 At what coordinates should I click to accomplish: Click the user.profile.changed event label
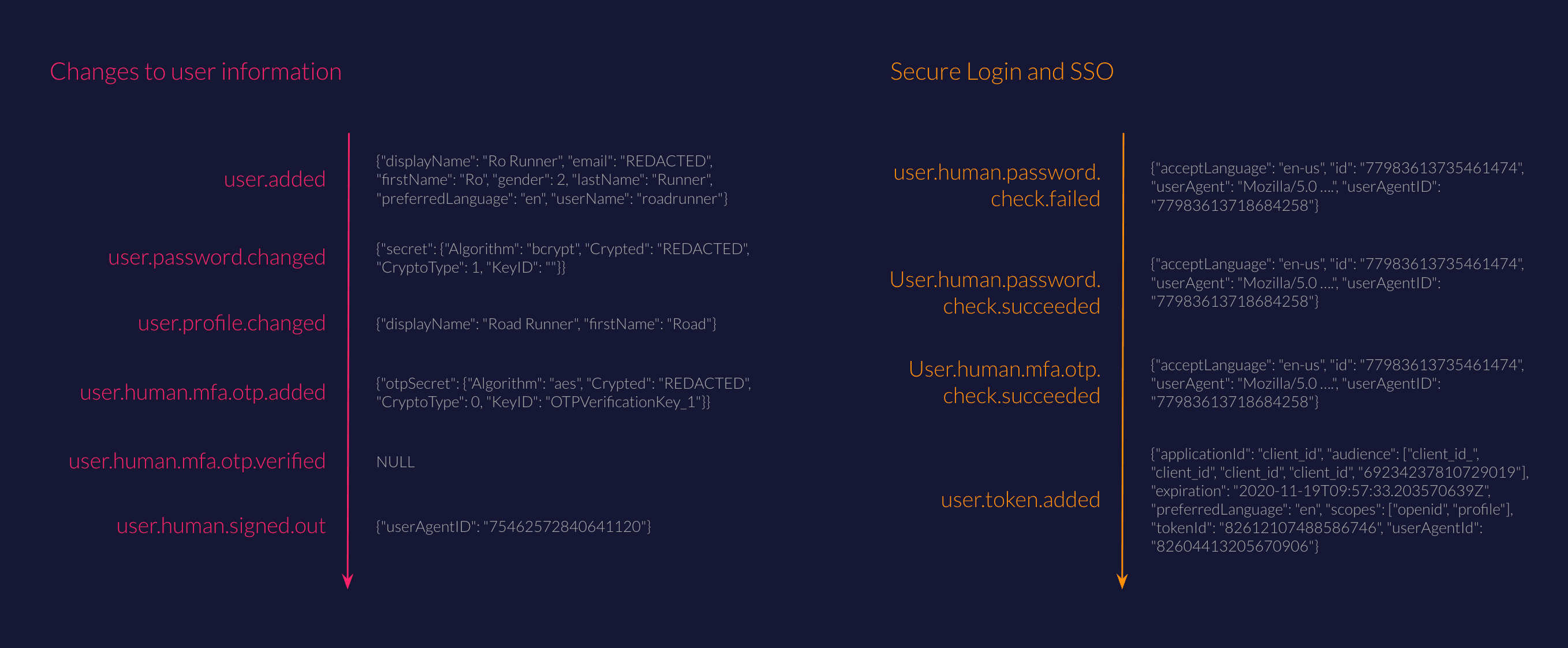[232, 323]
